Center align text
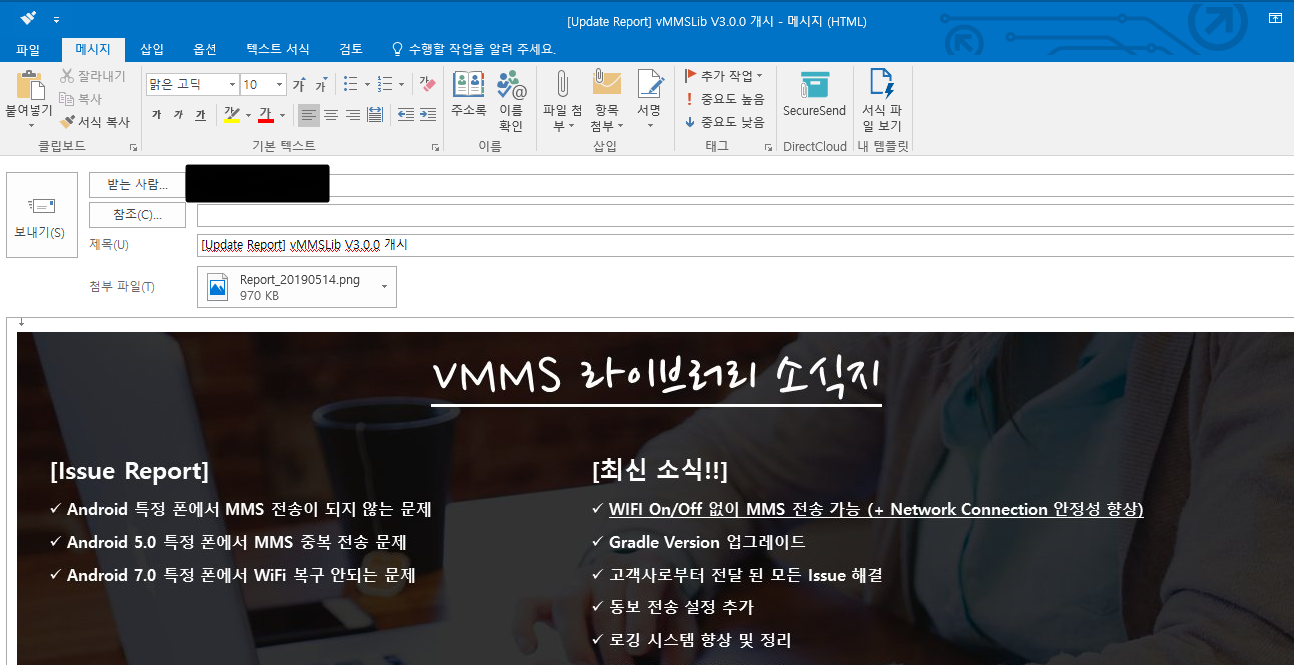 [x=331, y=115]
